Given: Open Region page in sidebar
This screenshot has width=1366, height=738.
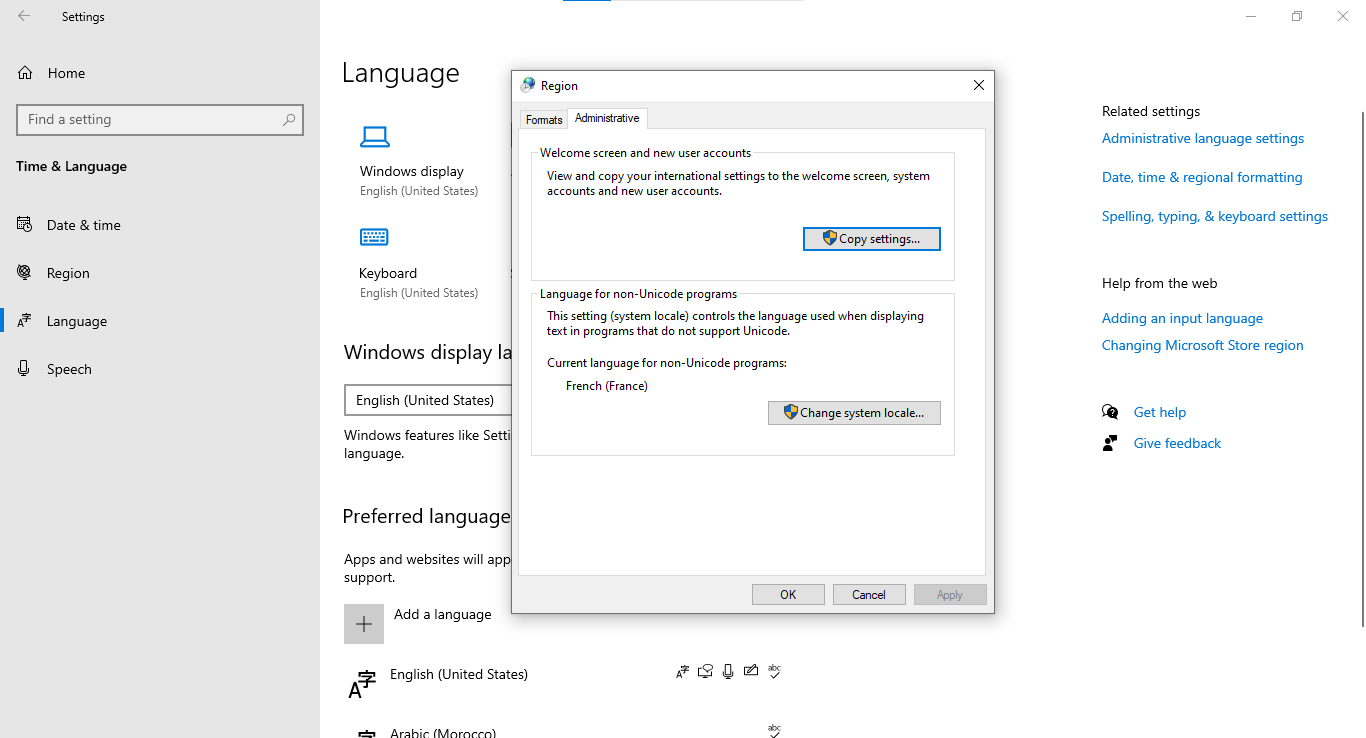Looking at the screenshot, I should point(68,273).
